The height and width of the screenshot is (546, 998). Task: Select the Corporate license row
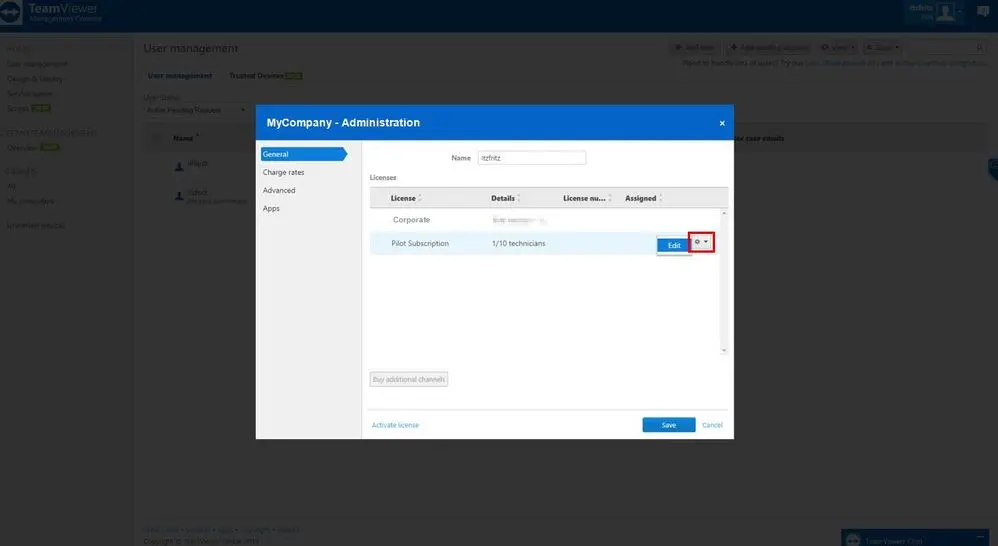click(545, 220)
